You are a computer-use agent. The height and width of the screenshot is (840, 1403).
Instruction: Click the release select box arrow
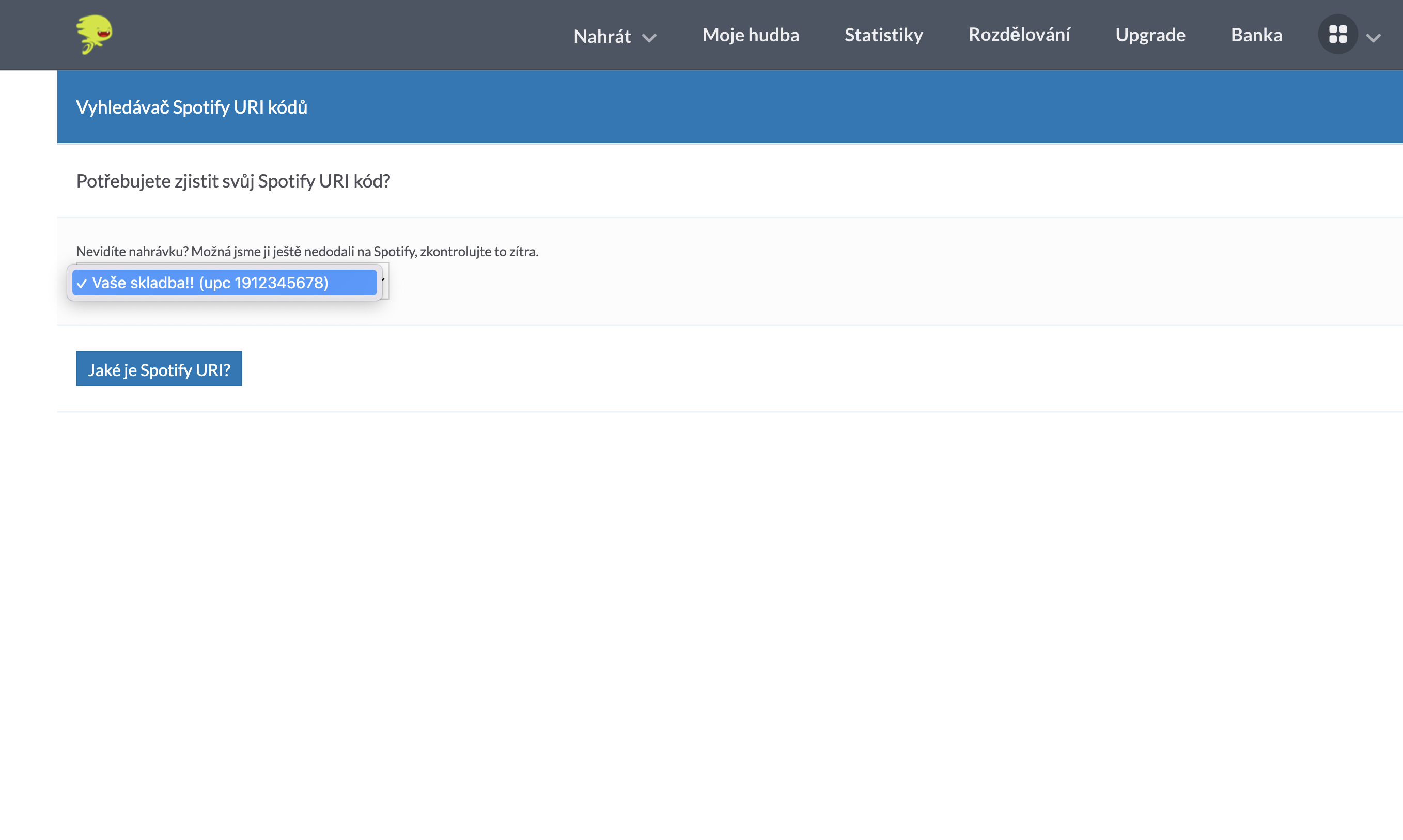(x=384, y=281)
